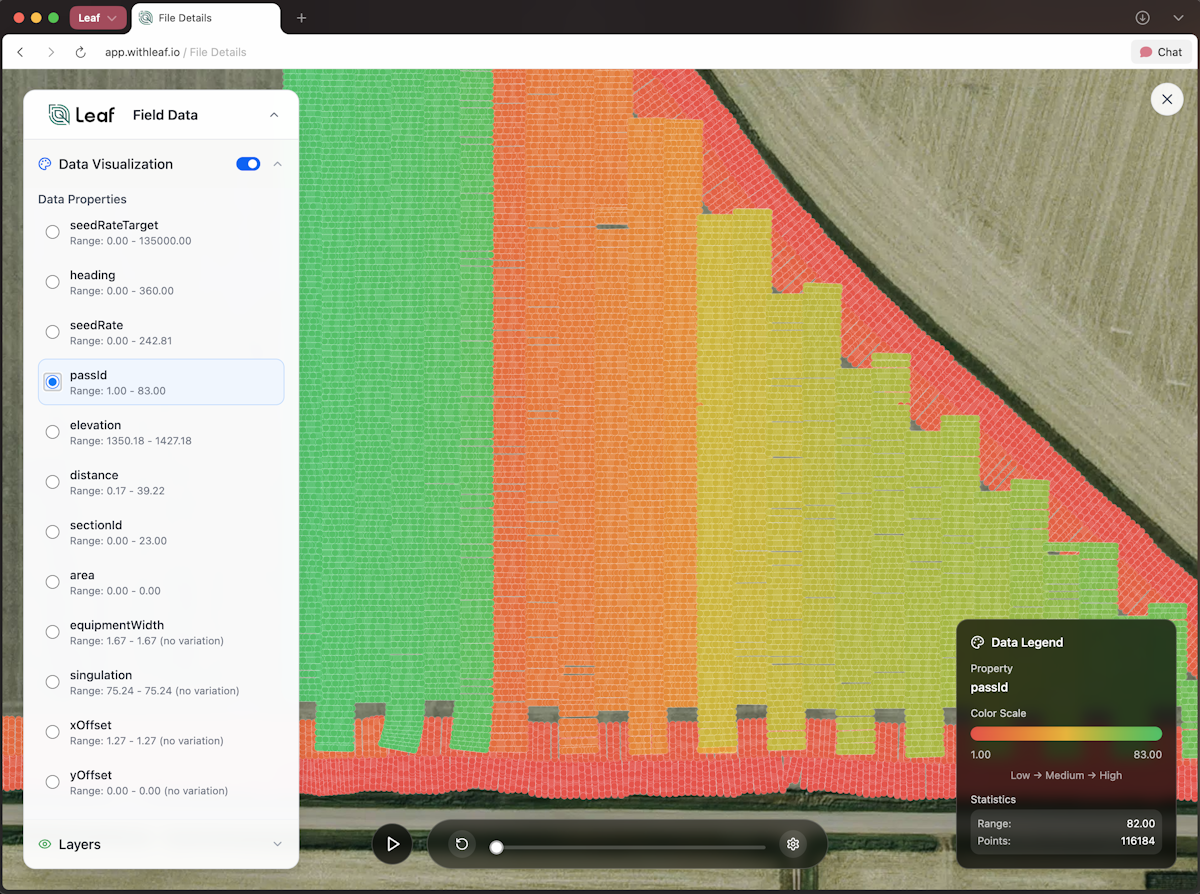Go back using the back arrow

pyautogui.click(x=21, y=52)
